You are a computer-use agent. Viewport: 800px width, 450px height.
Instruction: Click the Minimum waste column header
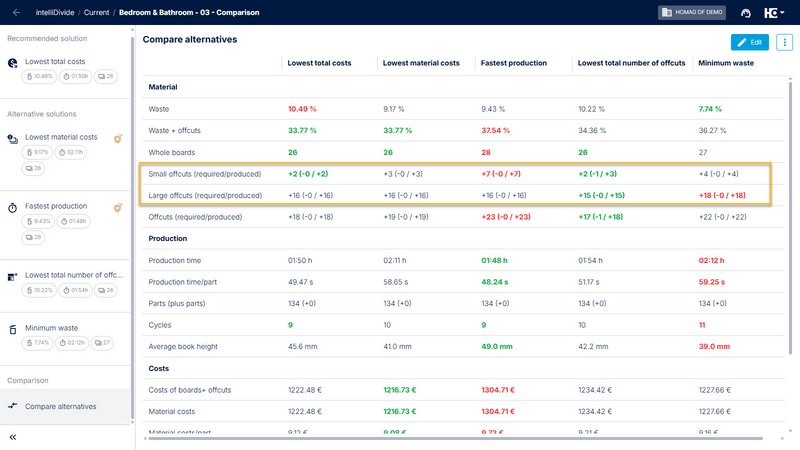click(725, 63)
